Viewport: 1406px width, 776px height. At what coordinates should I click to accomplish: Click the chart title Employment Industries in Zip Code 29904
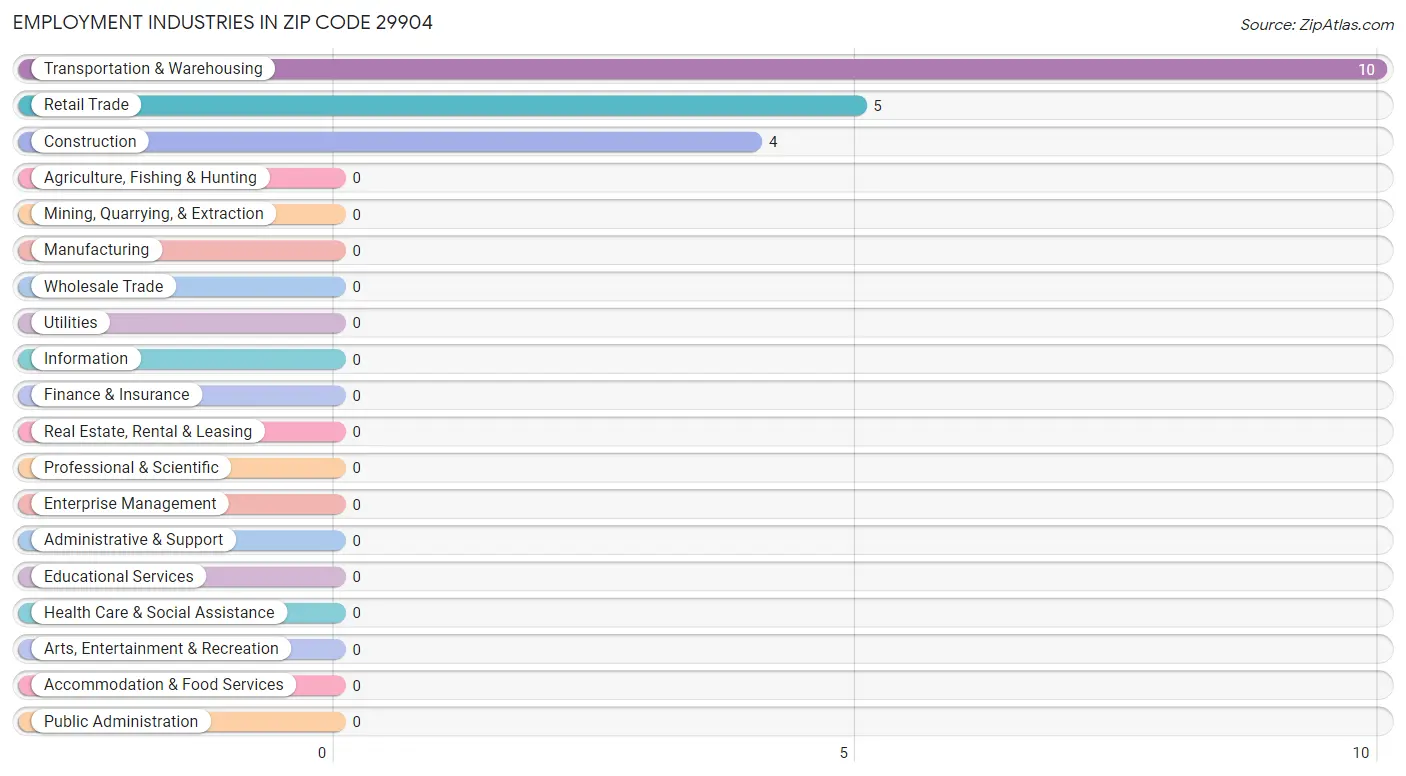[223, 22]
